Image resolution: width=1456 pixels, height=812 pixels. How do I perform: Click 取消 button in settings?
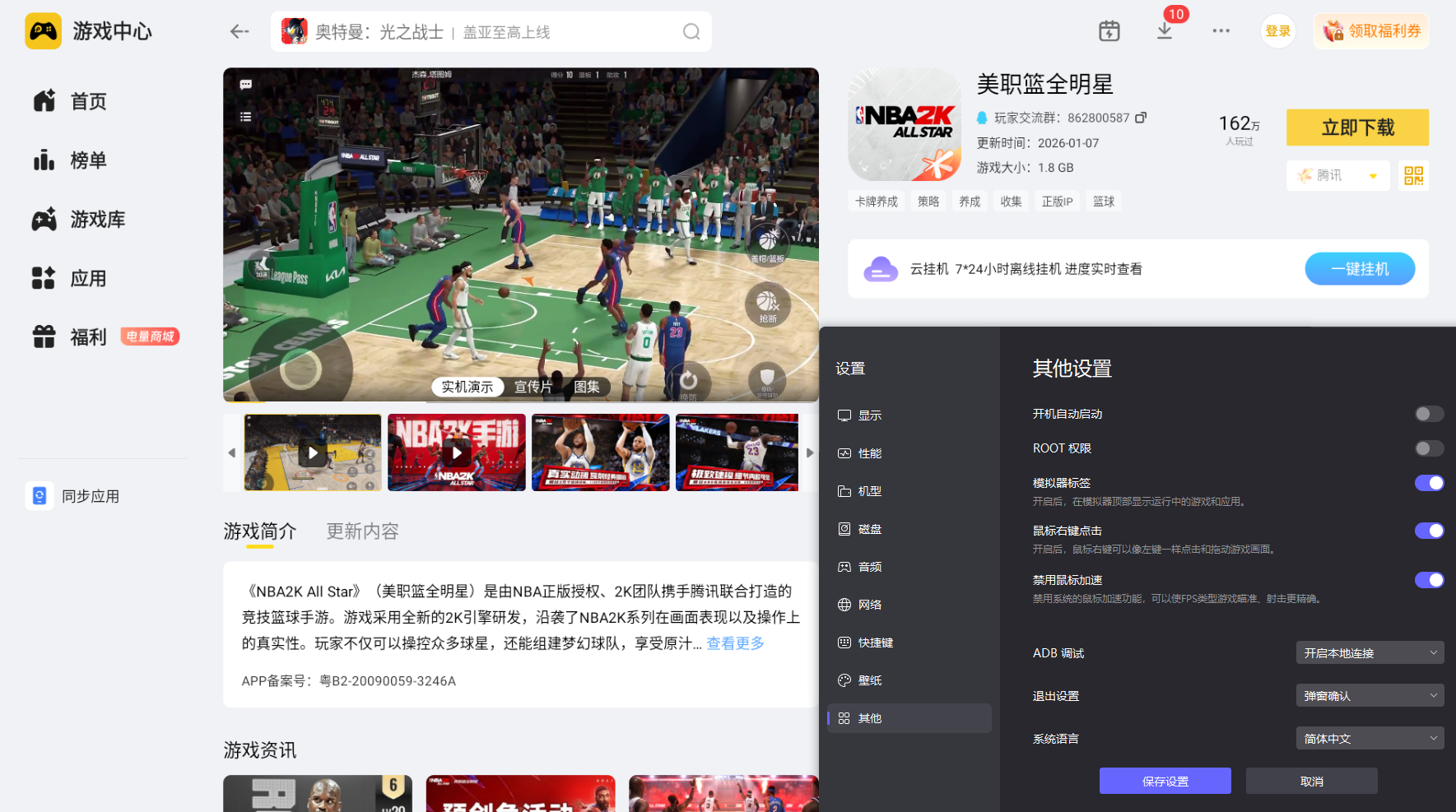pyautogui.click(x=1311, y=782)
